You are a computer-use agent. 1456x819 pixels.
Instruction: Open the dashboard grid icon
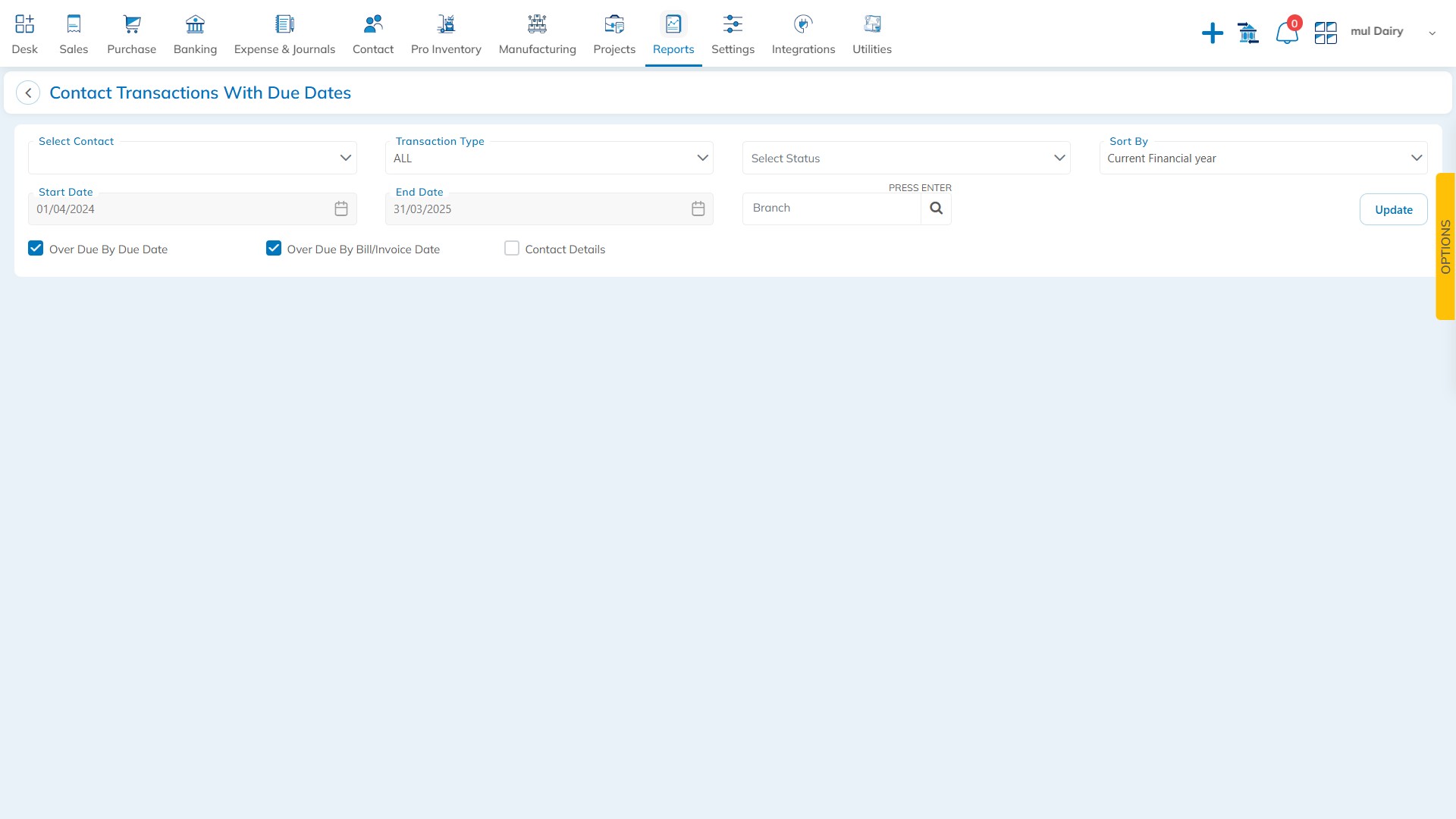[1326, 33]
